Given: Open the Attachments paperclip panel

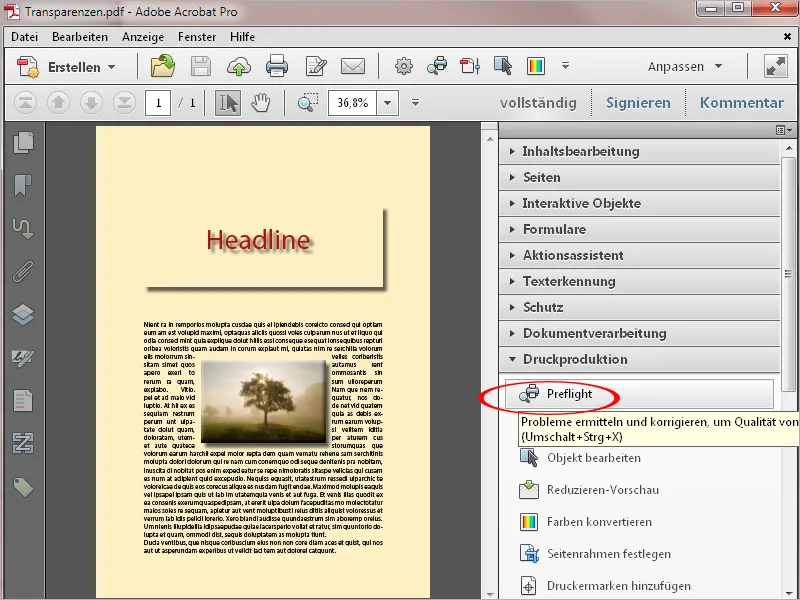Looking at the screenshot, I should 23,271.
